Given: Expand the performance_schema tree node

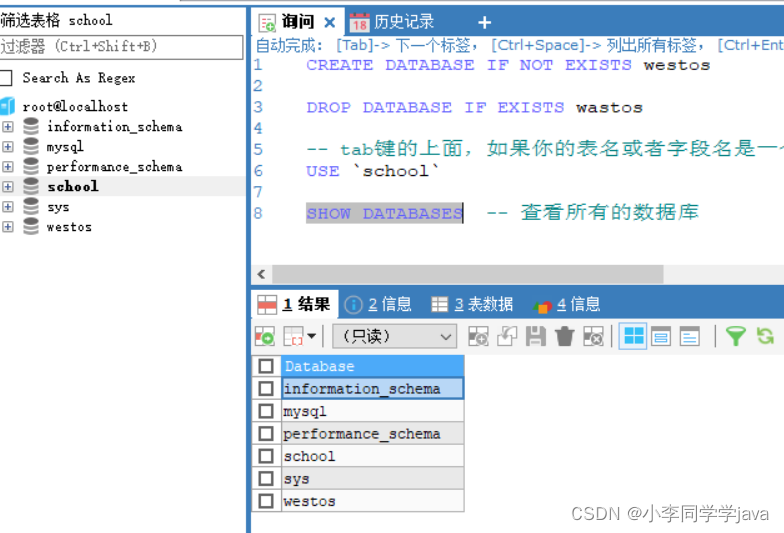Looking at the screenshot, I should (x=8, y=166).
